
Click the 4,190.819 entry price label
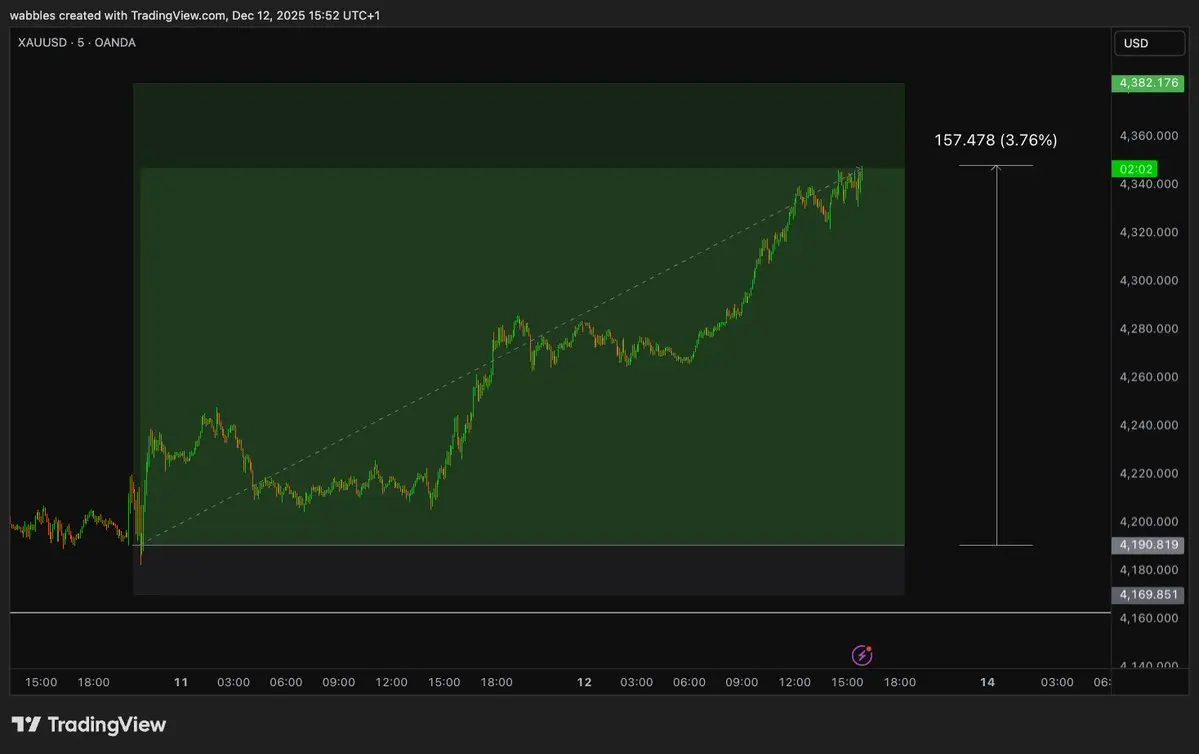click(x=1148, y=545)
